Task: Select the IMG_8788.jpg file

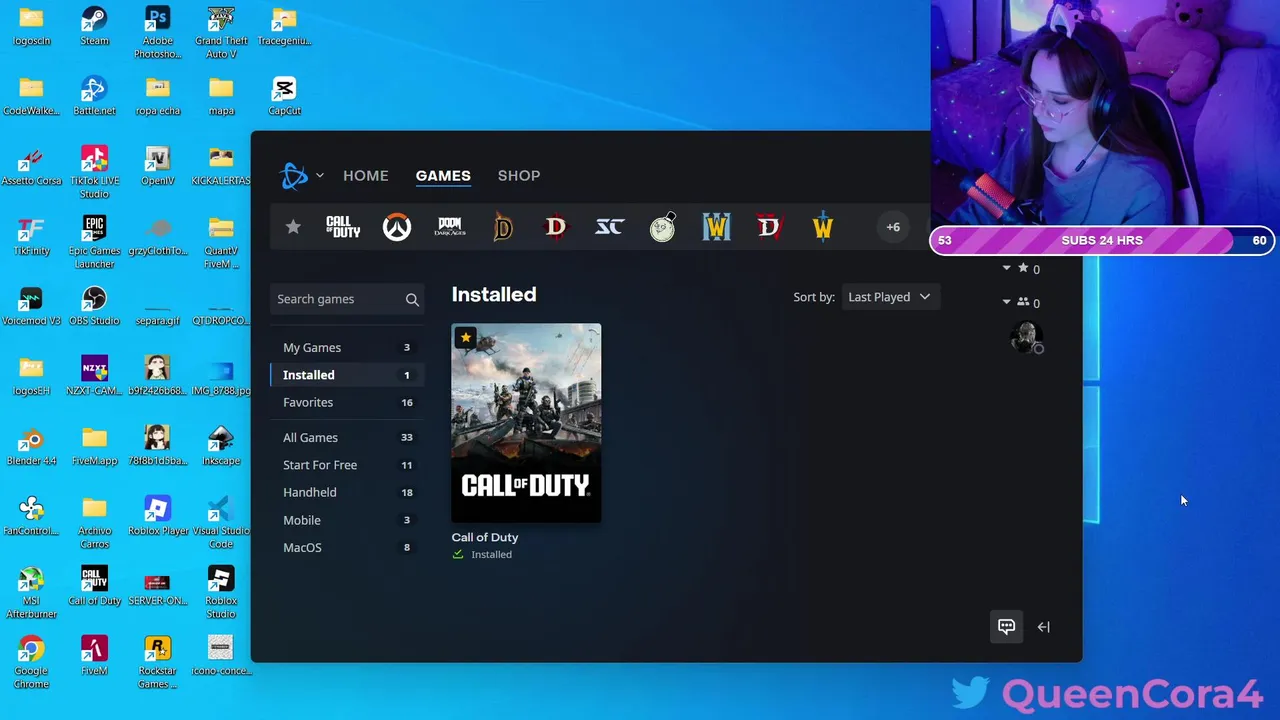Action: 221,376
